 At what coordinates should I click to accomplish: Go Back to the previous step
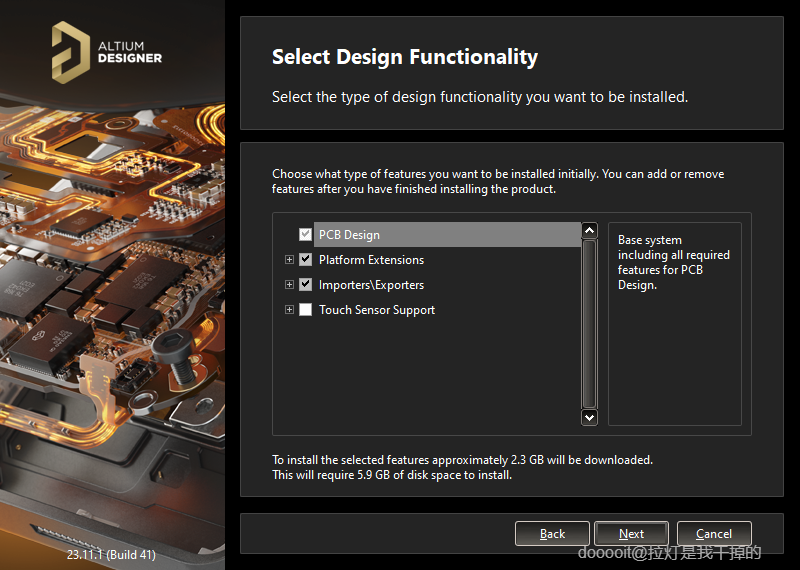(552, 534)
